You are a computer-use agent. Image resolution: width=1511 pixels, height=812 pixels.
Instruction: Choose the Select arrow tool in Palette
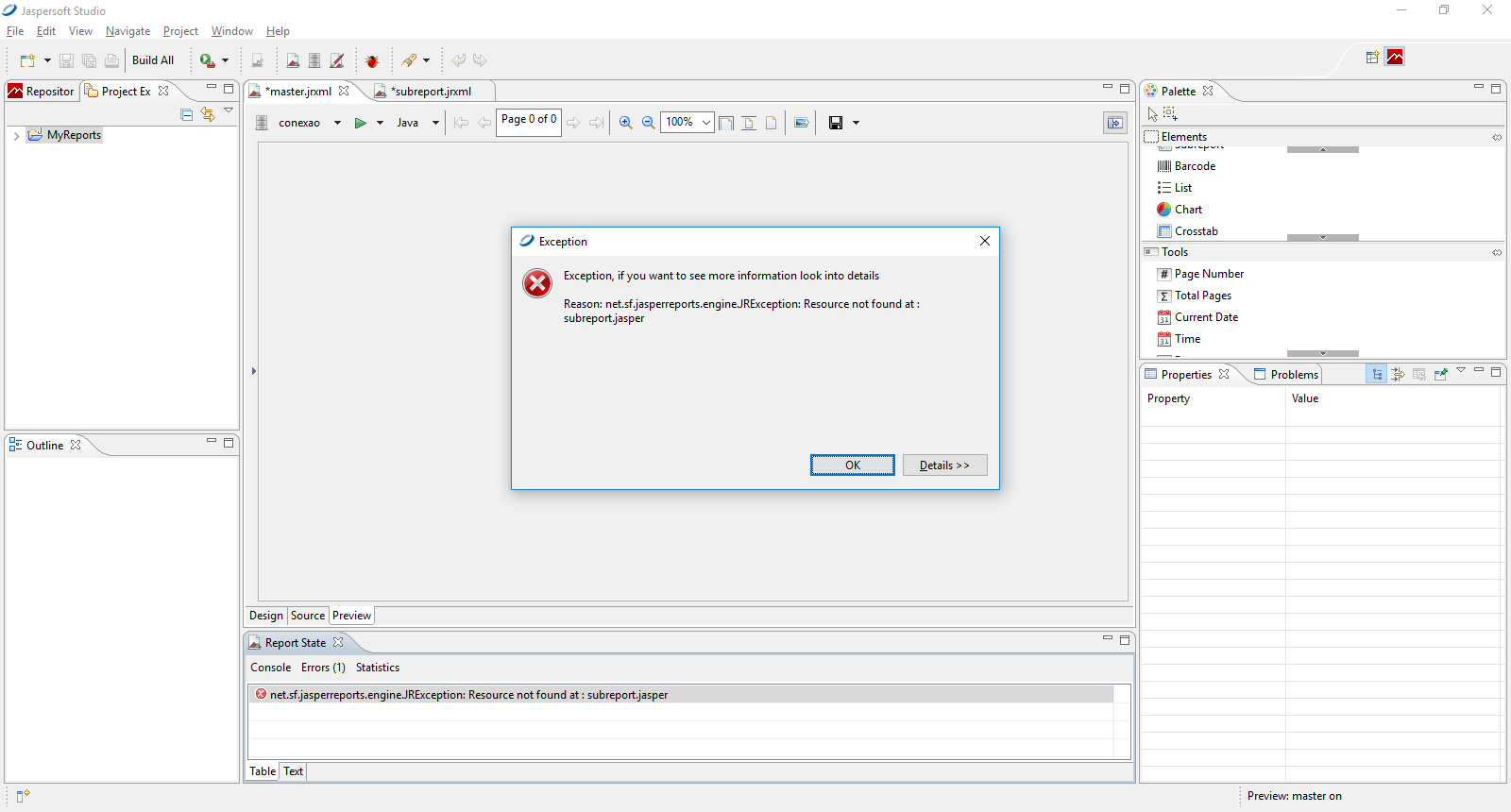(x=1152, y=114)
